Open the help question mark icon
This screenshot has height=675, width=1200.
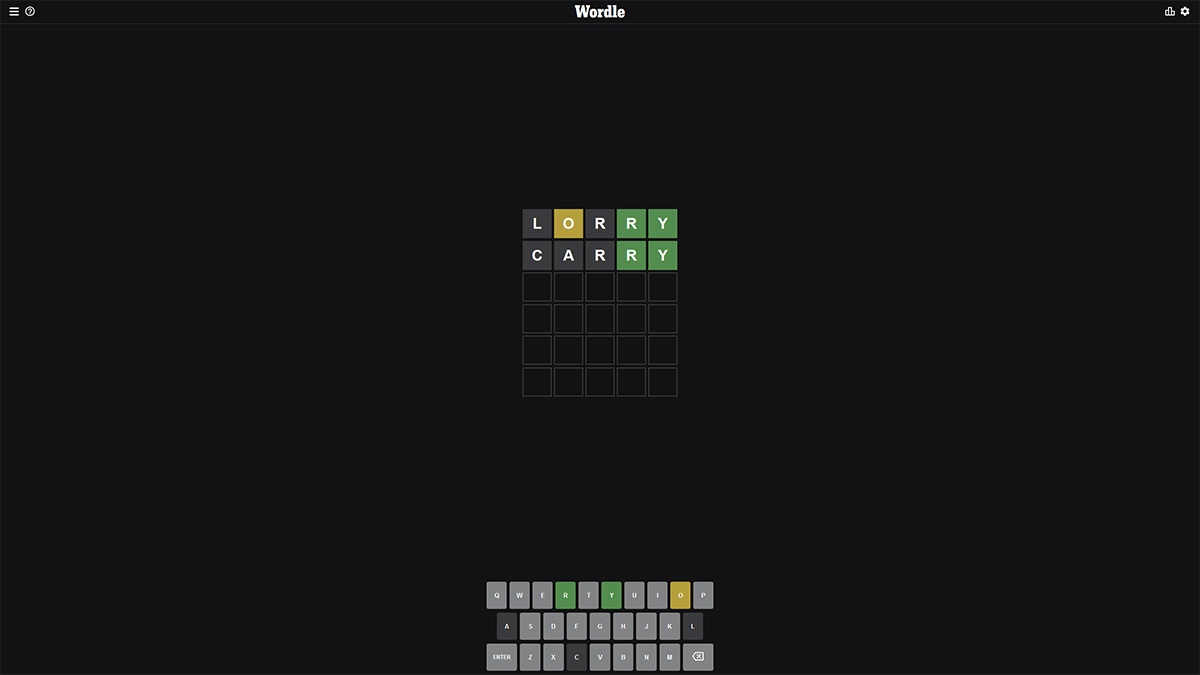[30, 12]
